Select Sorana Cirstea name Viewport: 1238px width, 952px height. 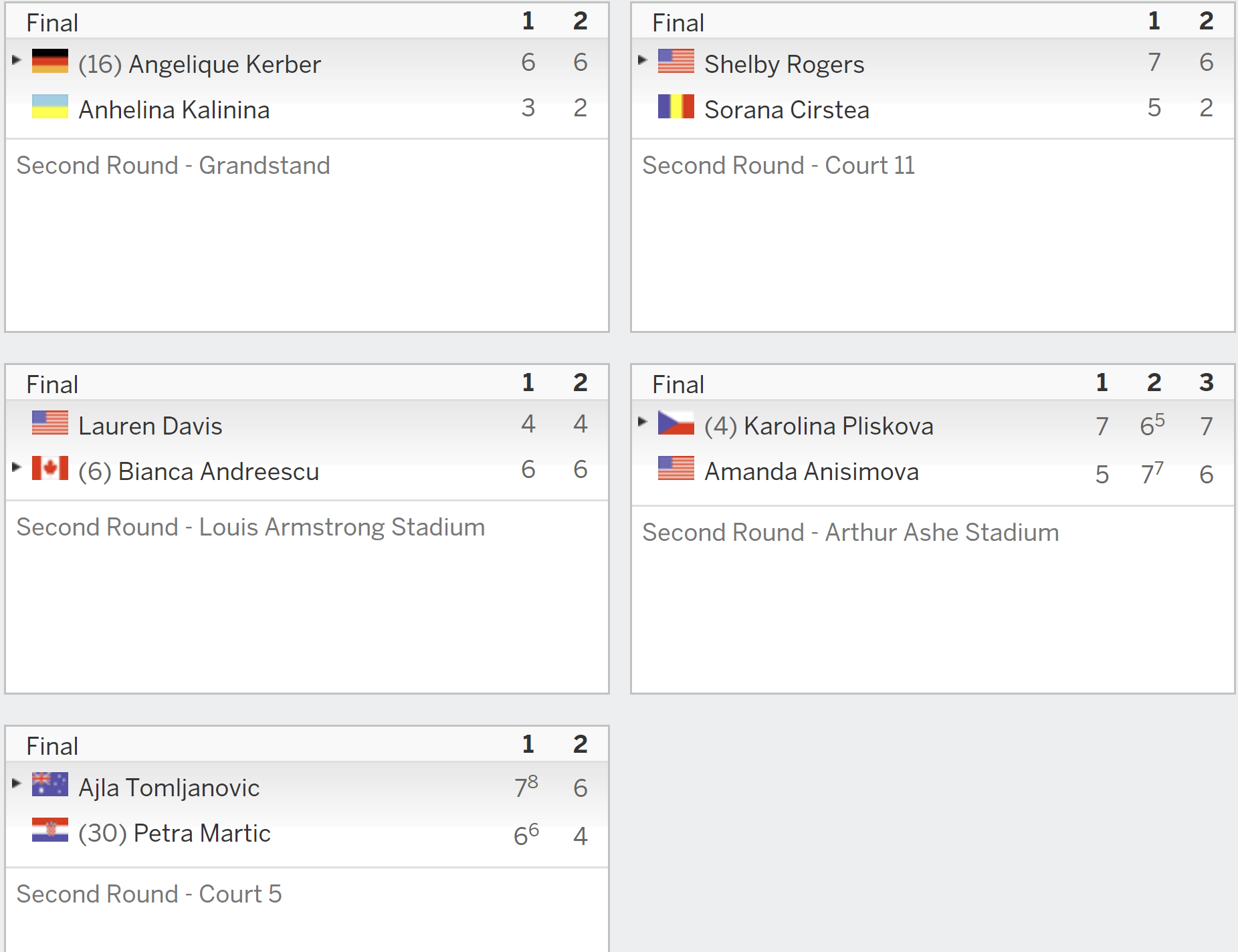pyautogui.click(x=787, y=110)
